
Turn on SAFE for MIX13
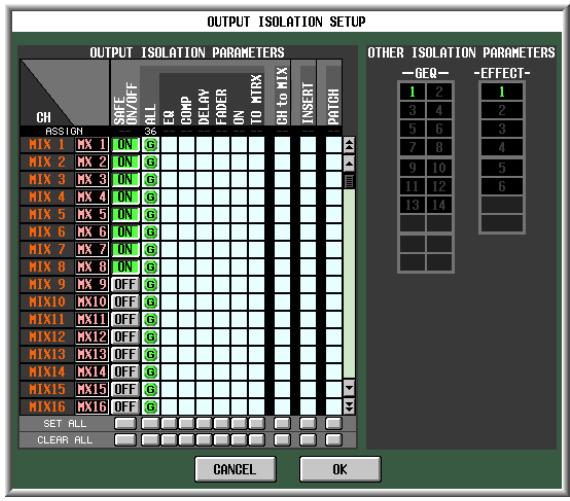point(125,354)
